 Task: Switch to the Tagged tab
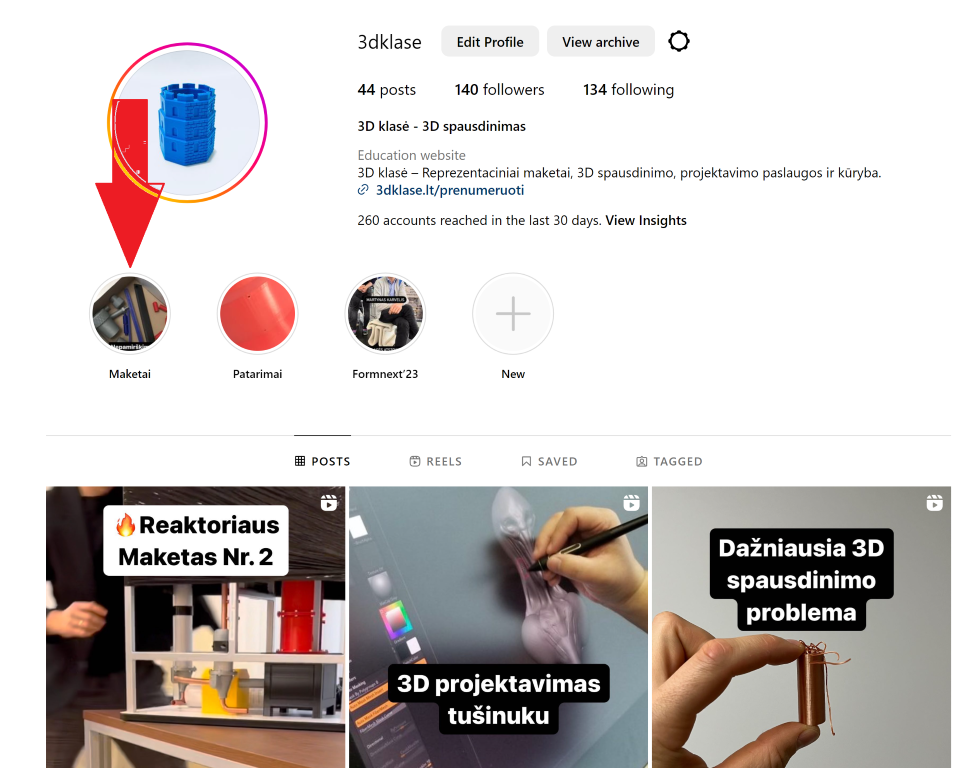pos(669,461)
